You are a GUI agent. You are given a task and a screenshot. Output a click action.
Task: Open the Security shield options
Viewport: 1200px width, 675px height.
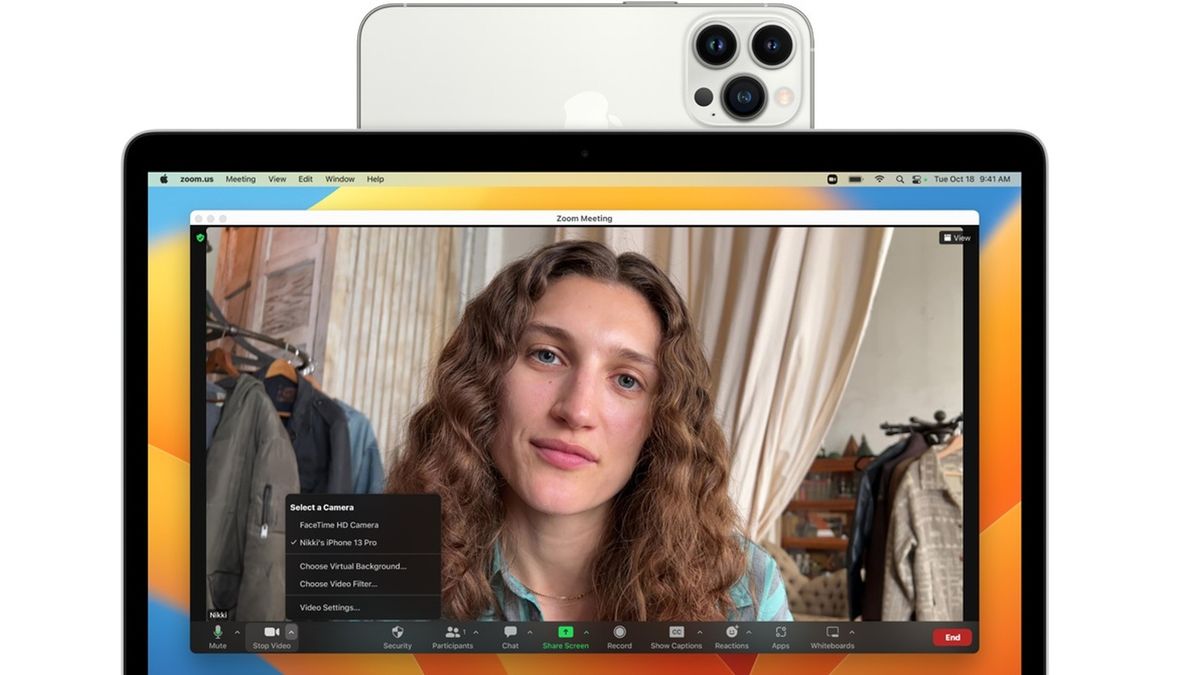click(x=397, y=637)
